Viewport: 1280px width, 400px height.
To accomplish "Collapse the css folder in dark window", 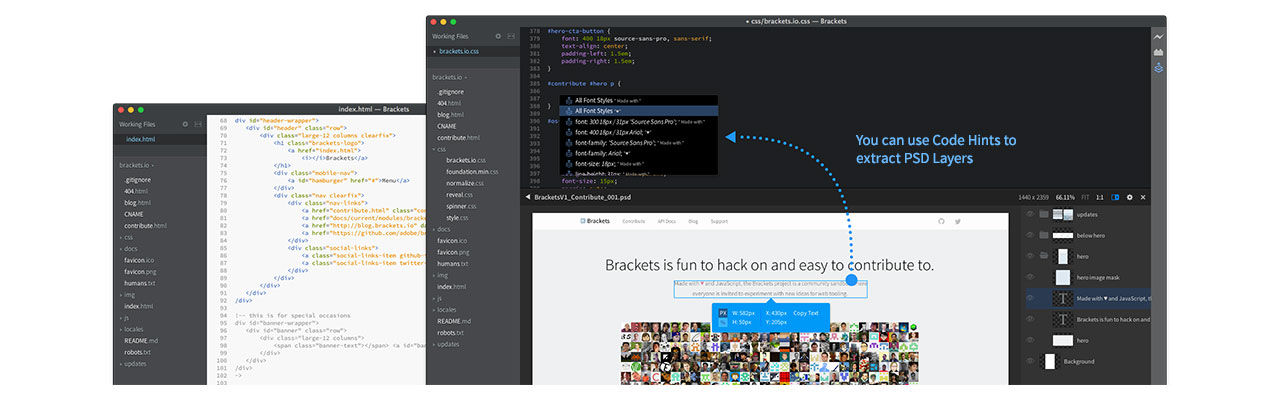I will [440, 149].
